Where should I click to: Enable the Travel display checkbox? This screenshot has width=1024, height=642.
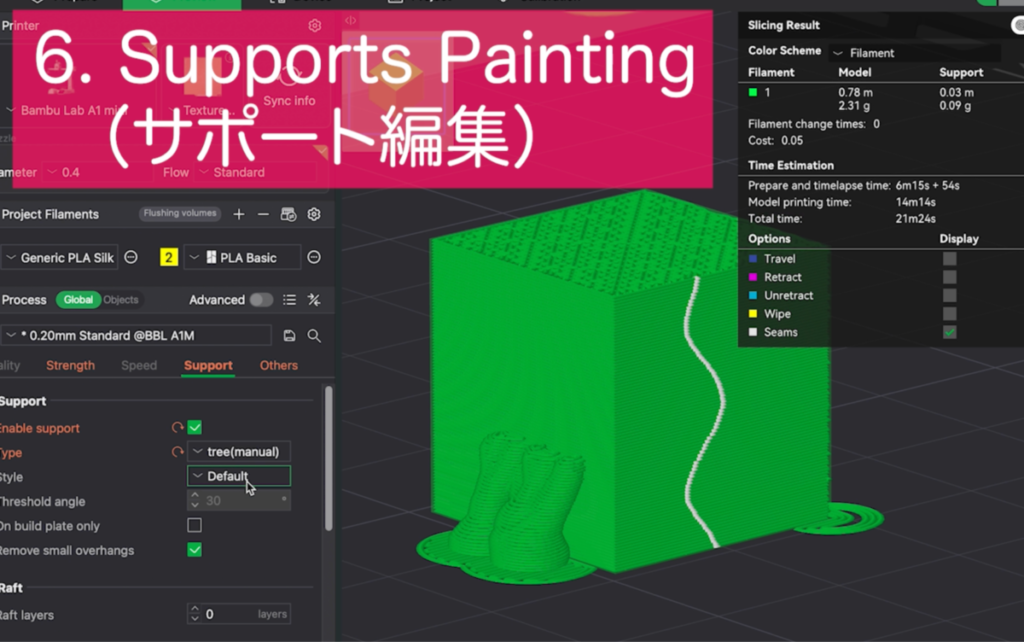point(949,259)
